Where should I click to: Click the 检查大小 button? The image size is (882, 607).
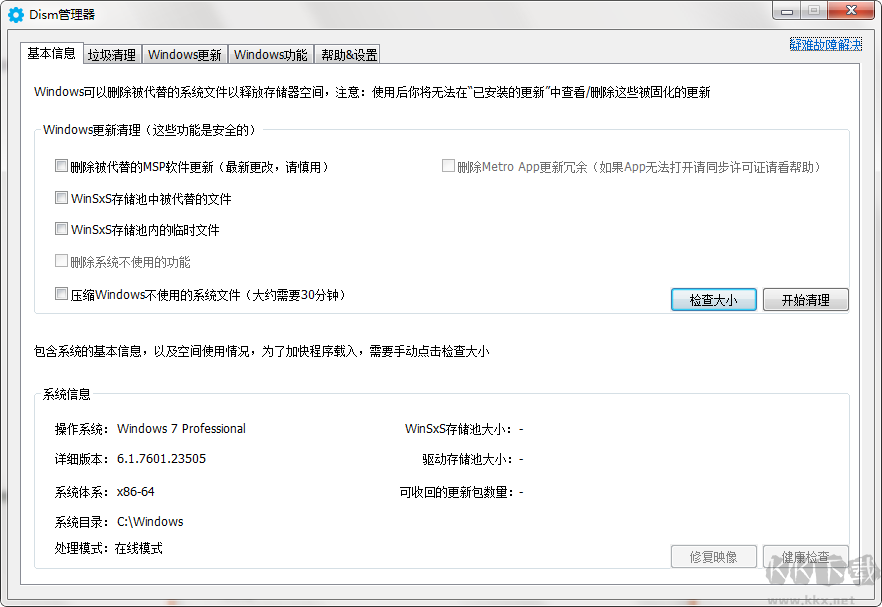[x=713, y=300]
